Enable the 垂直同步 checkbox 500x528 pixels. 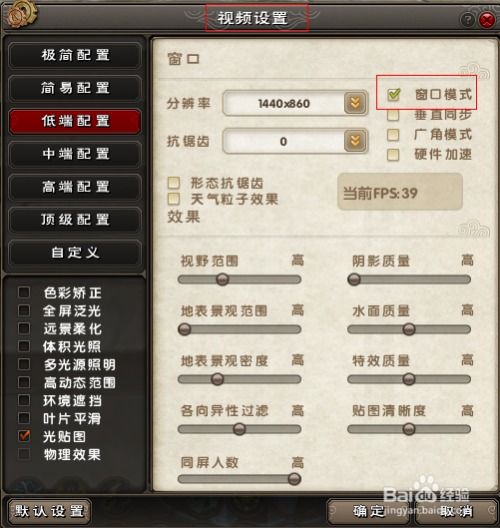click(x=393, y=116)
